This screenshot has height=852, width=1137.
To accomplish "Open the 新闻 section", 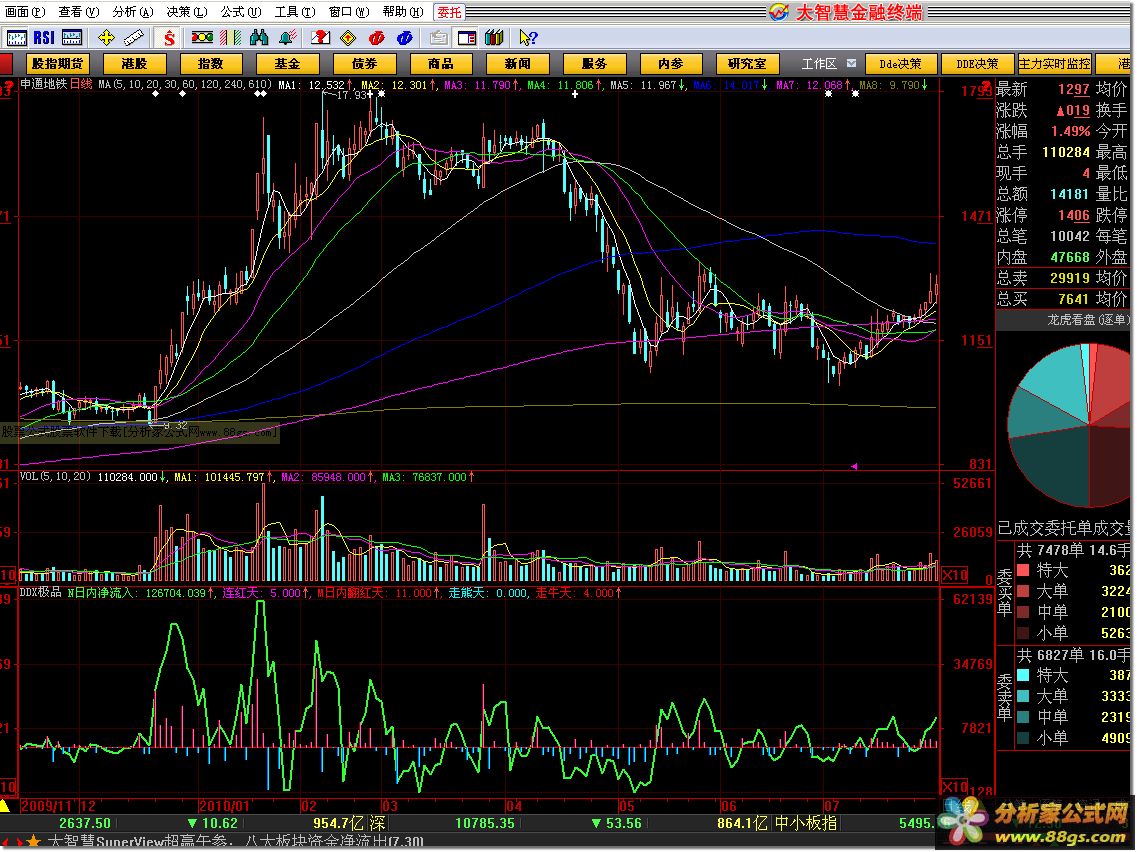I will point(517,64).
